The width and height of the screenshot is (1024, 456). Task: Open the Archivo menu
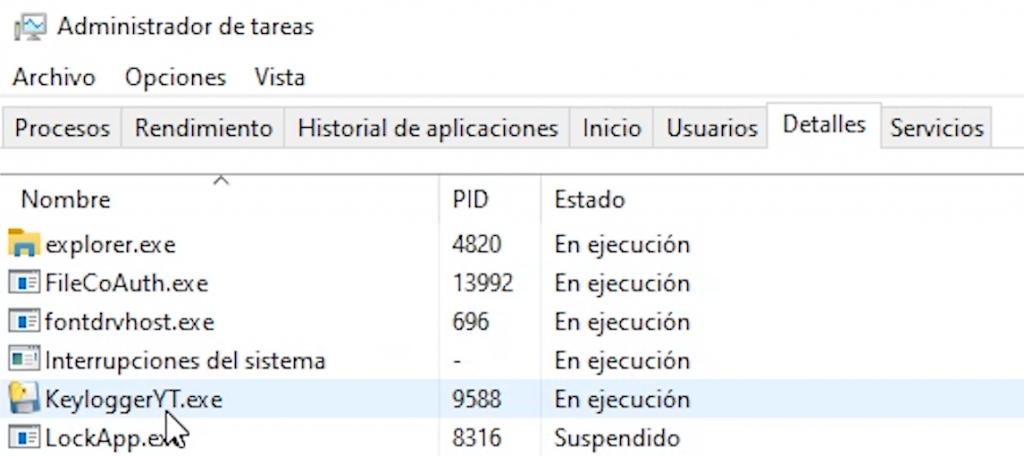[x=54, y=77]
